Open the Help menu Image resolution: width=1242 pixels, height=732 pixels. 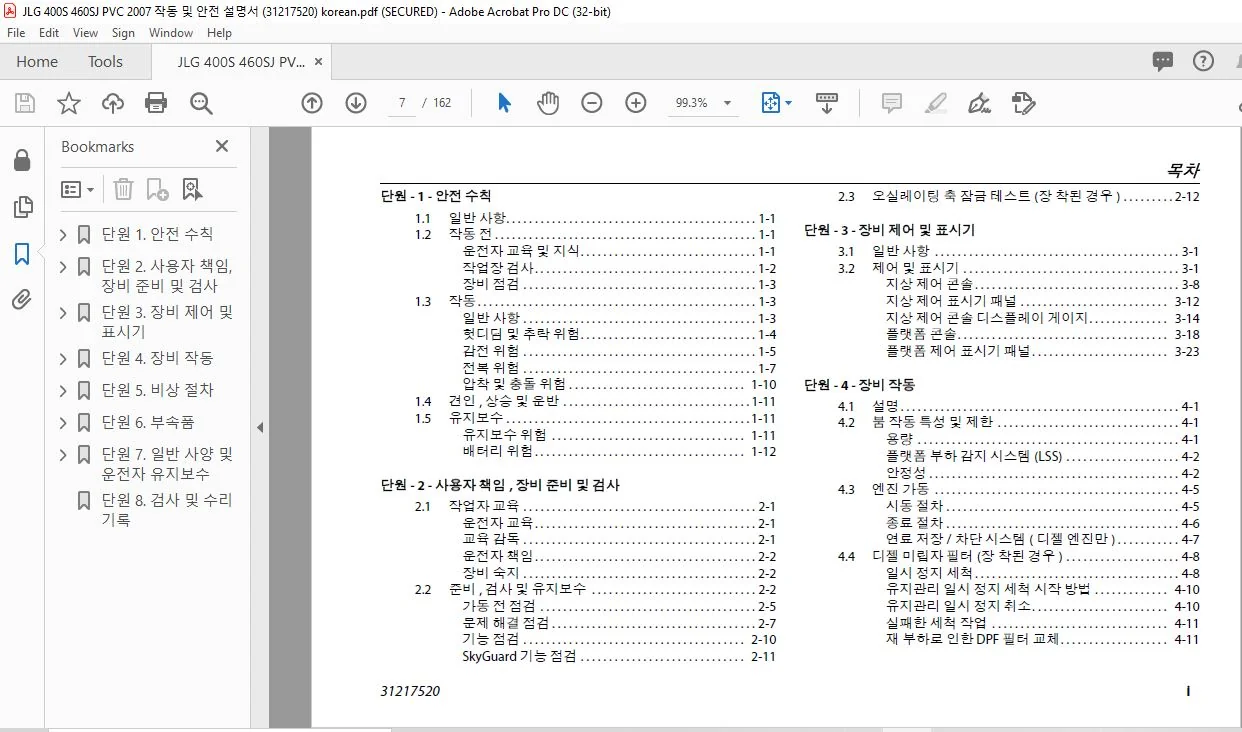[219, 33]
